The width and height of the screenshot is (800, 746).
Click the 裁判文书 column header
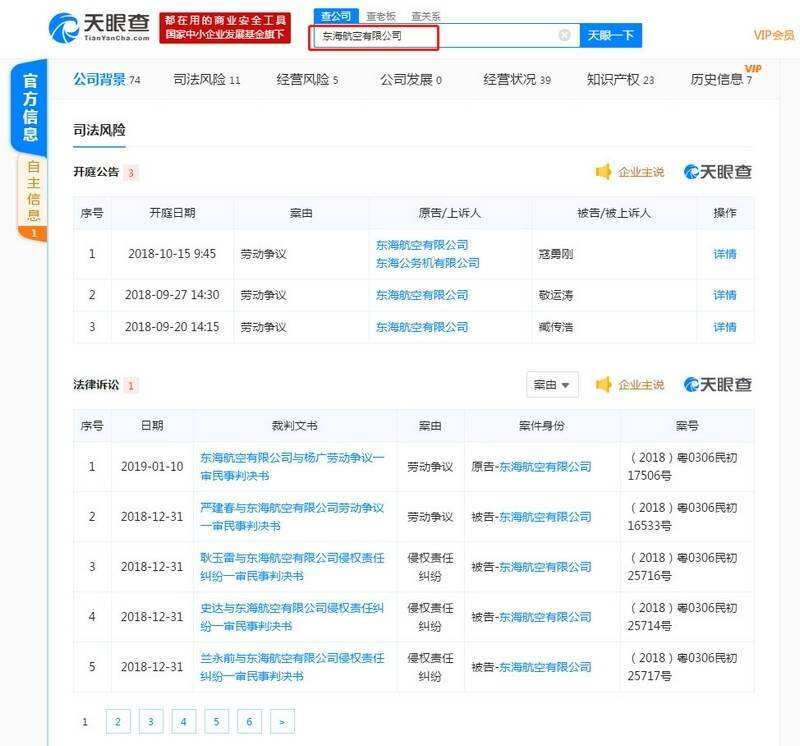click(x=295, y=425)
